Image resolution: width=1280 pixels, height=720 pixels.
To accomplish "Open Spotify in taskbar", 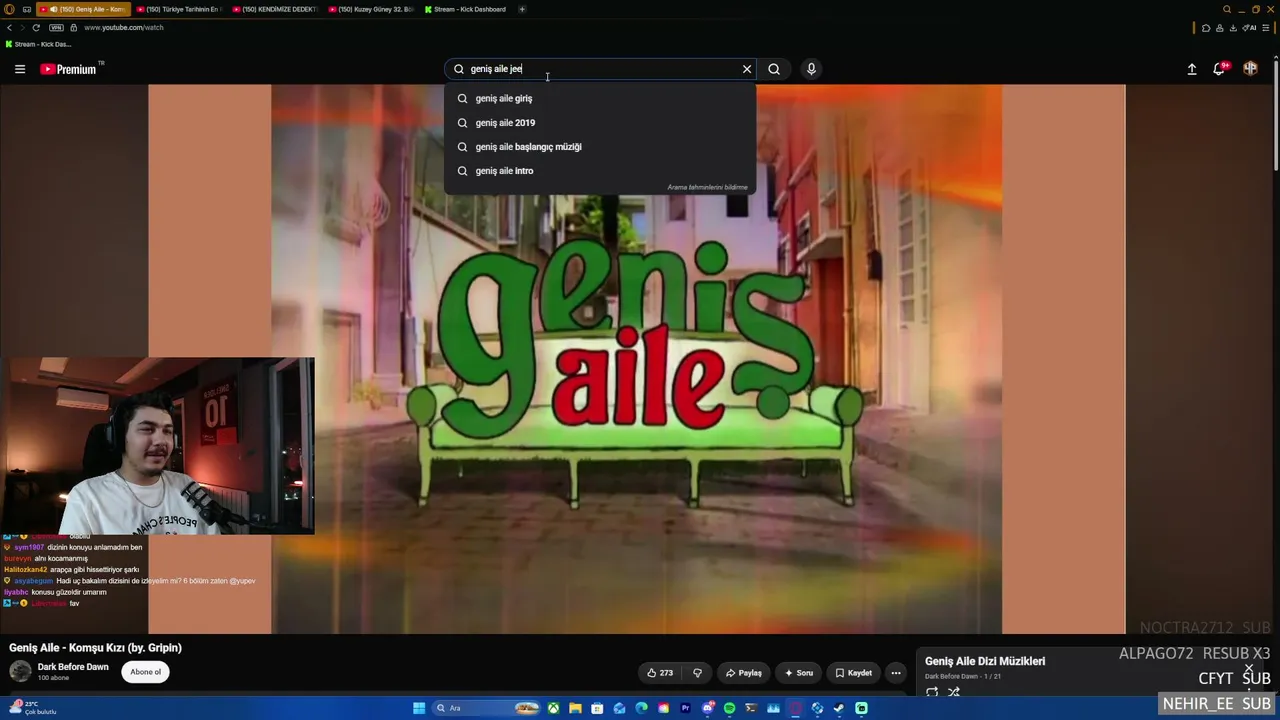I will 729,708.
